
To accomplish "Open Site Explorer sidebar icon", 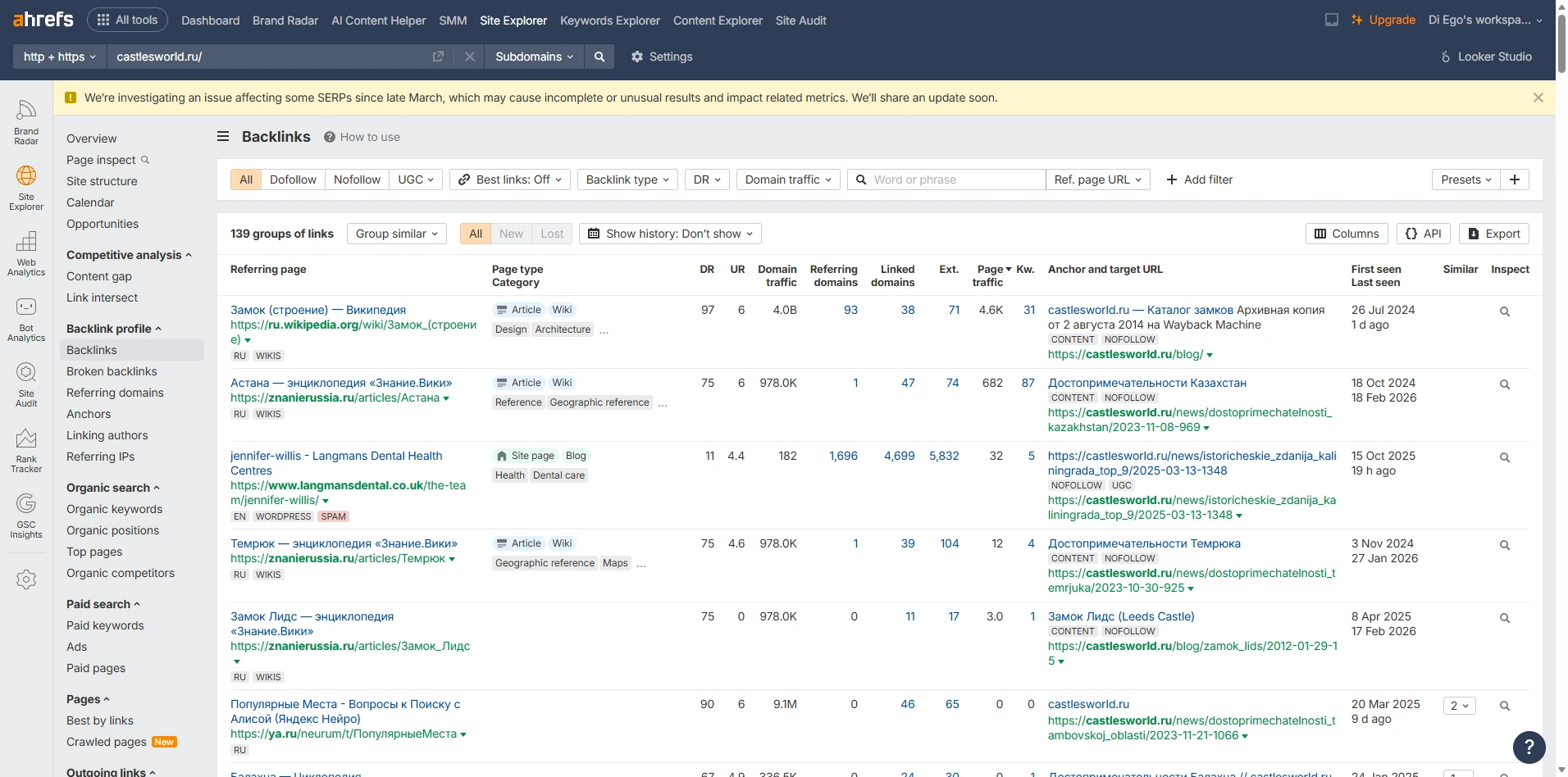I will coord(26,189).
